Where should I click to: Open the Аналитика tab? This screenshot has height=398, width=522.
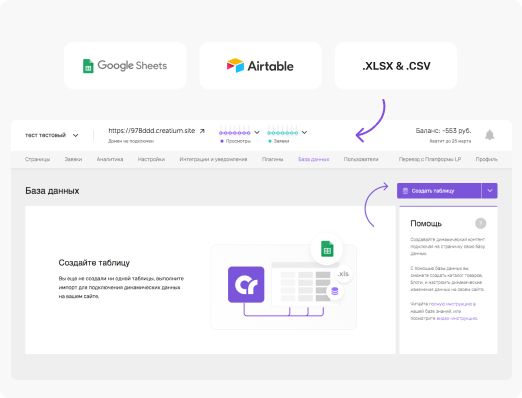(x=110, y=159)
